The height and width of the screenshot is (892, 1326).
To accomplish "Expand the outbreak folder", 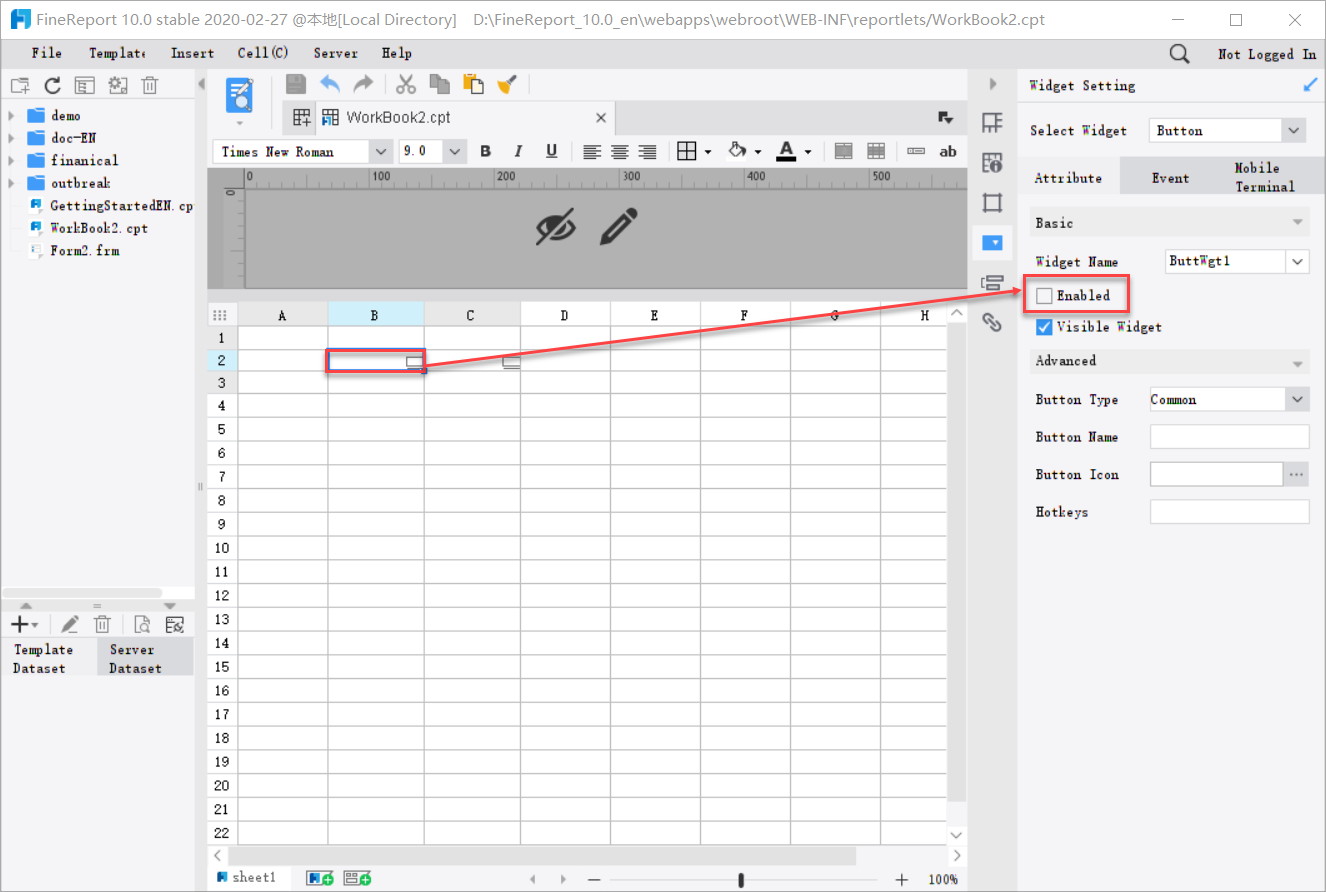I will point(11,183).
